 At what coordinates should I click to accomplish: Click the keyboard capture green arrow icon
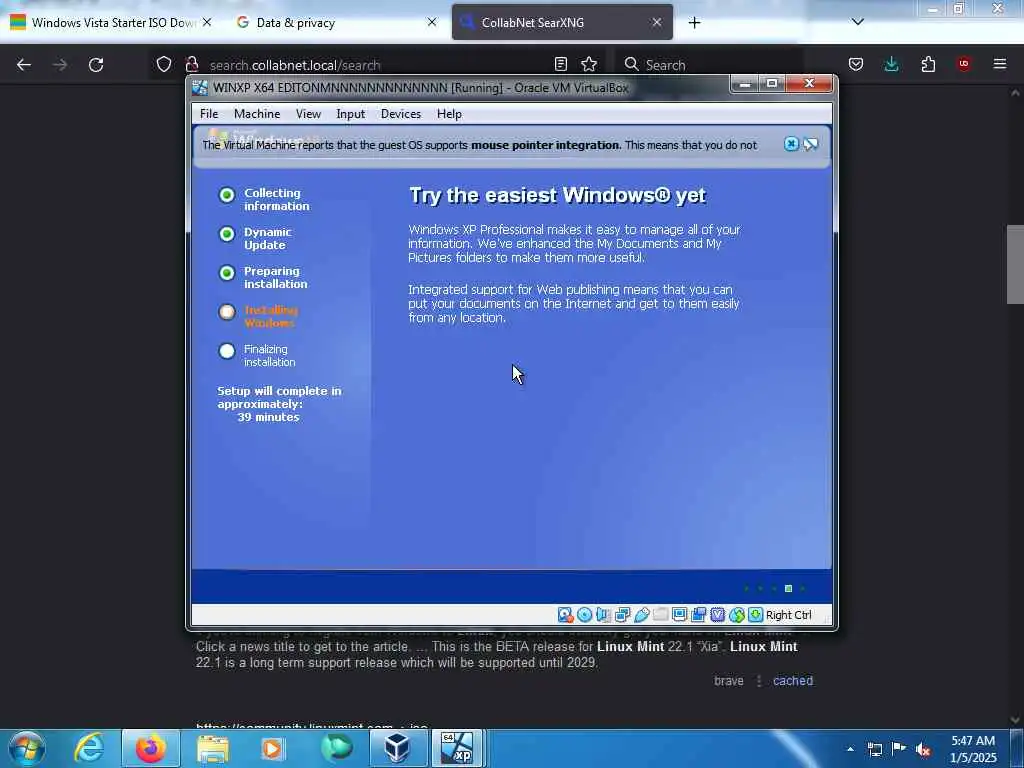pos(756,615)
